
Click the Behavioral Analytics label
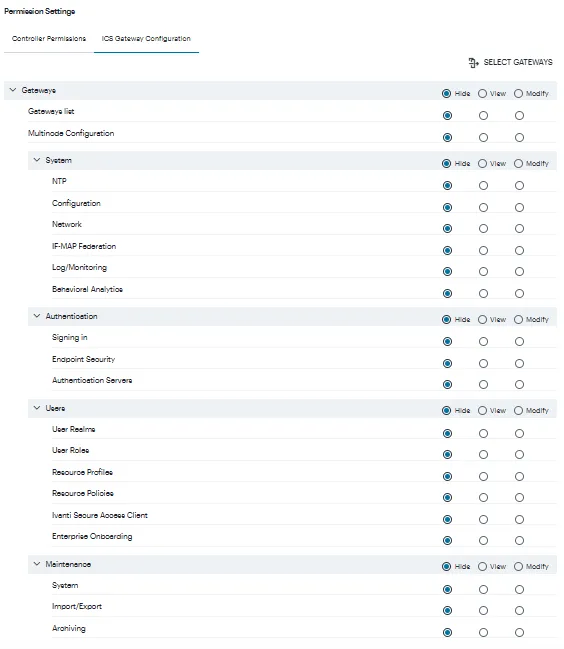(87, 289)
